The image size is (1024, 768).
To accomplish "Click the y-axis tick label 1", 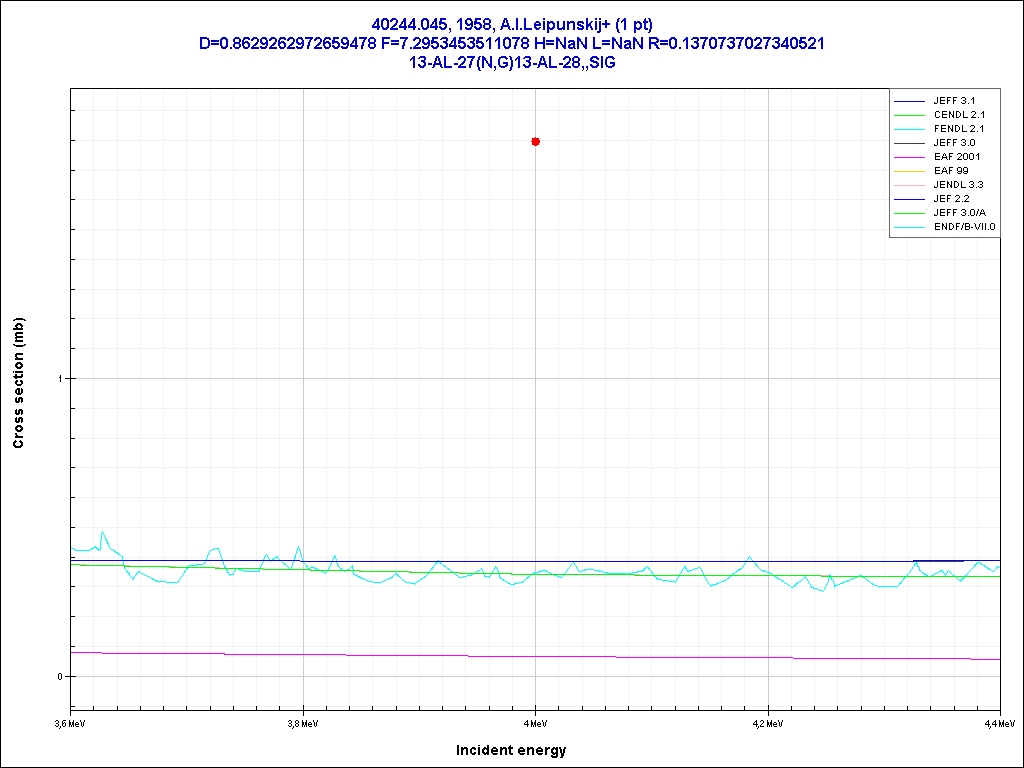I will (60, 379).
